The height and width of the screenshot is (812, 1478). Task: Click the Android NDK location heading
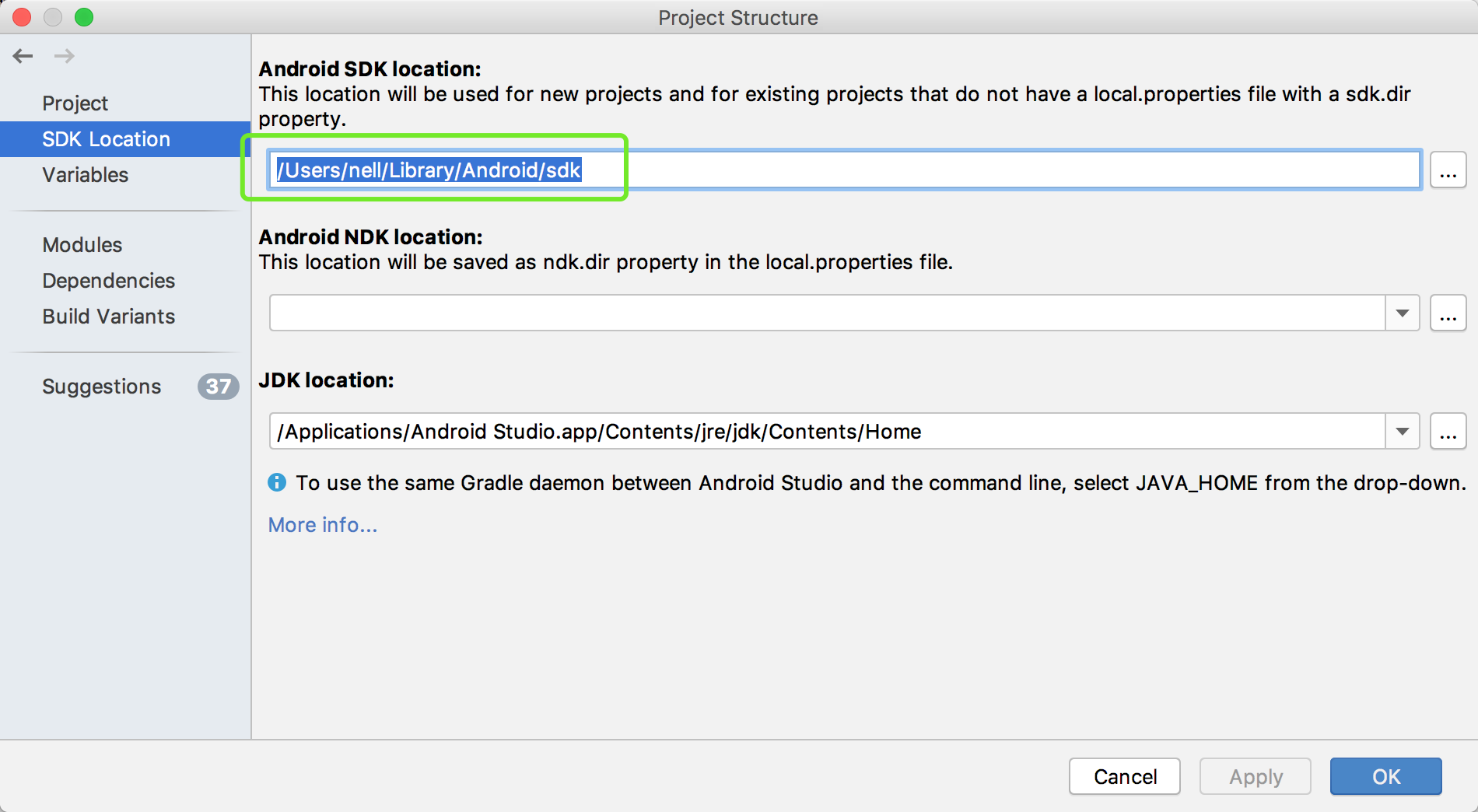point(371,237)
